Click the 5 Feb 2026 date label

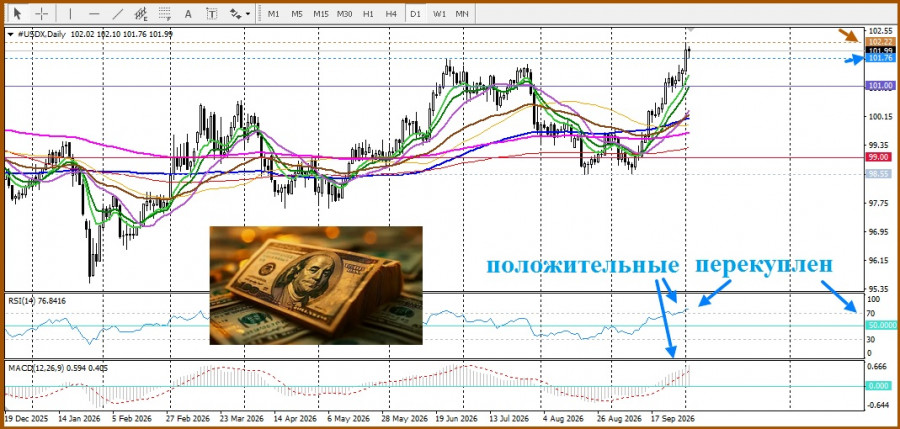133,419
